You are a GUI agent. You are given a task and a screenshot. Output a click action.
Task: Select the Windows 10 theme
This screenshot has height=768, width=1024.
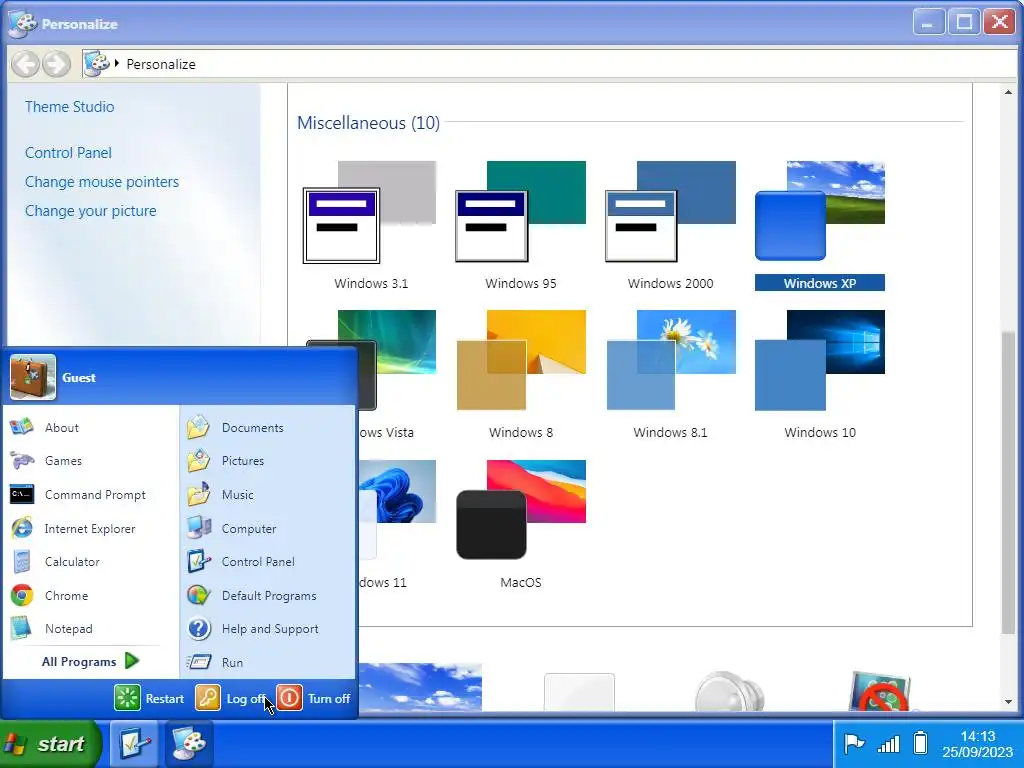[820, 375]
